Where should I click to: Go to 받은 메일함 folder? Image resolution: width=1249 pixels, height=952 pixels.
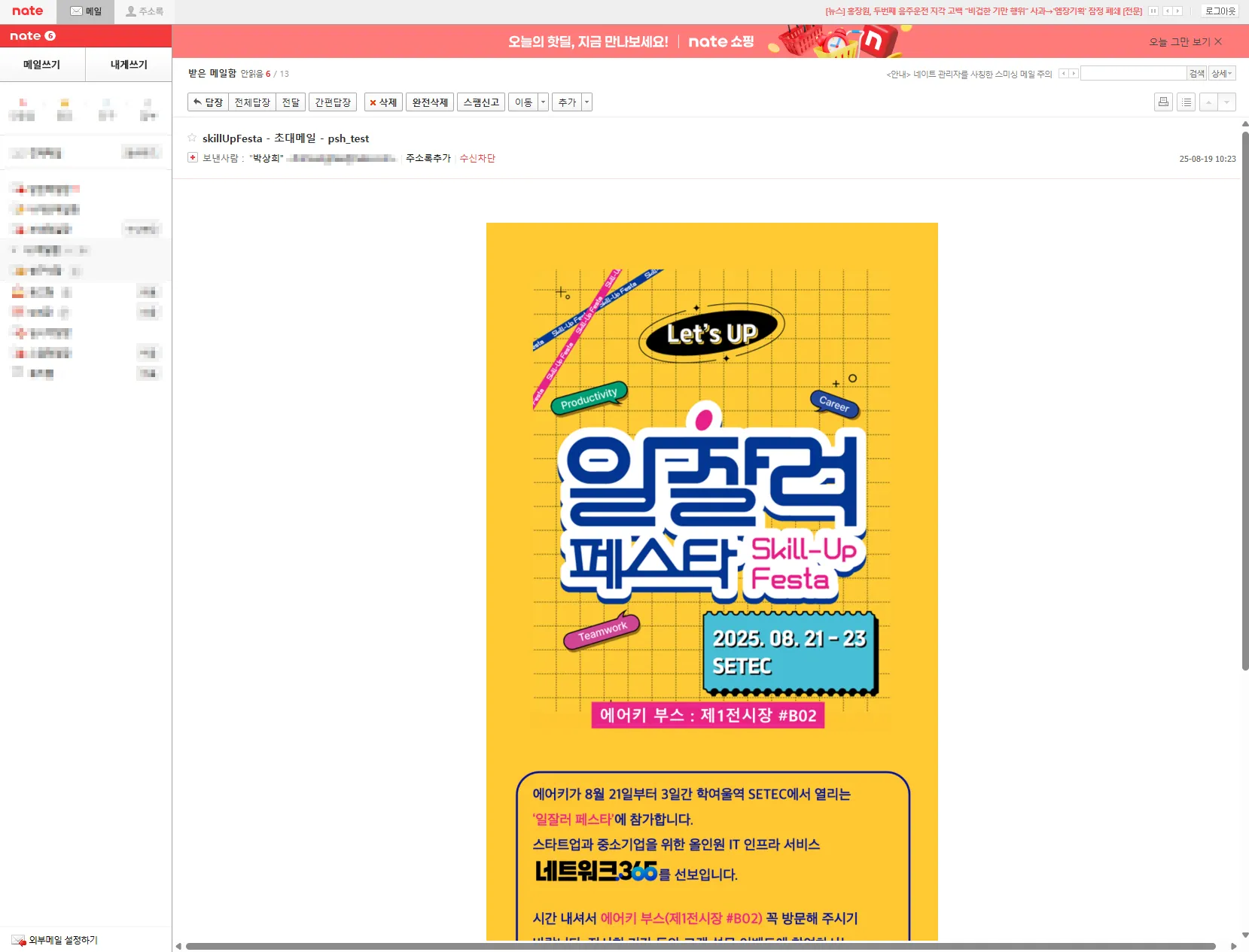coord(212,73)
